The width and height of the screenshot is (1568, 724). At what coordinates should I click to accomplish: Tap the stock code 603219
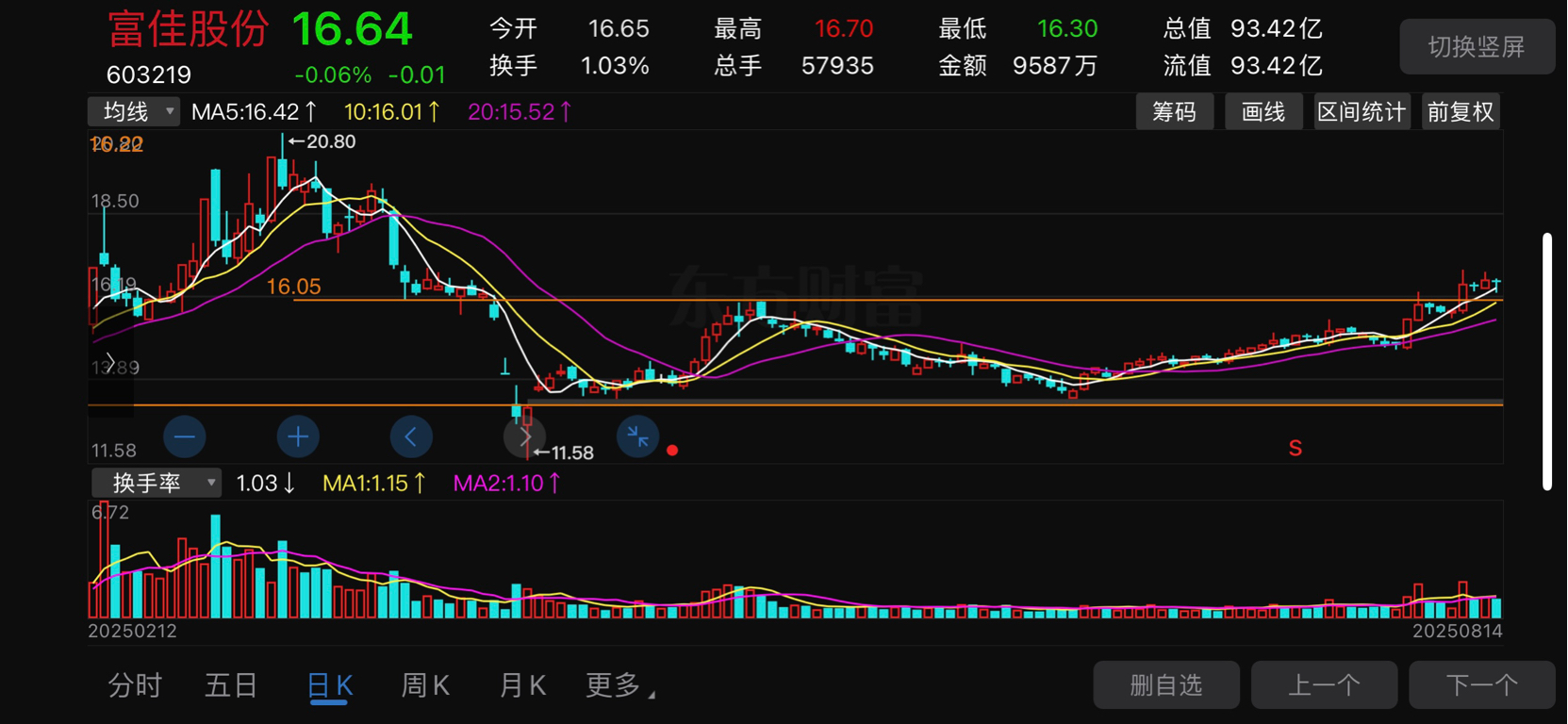[x=149, y=74]
